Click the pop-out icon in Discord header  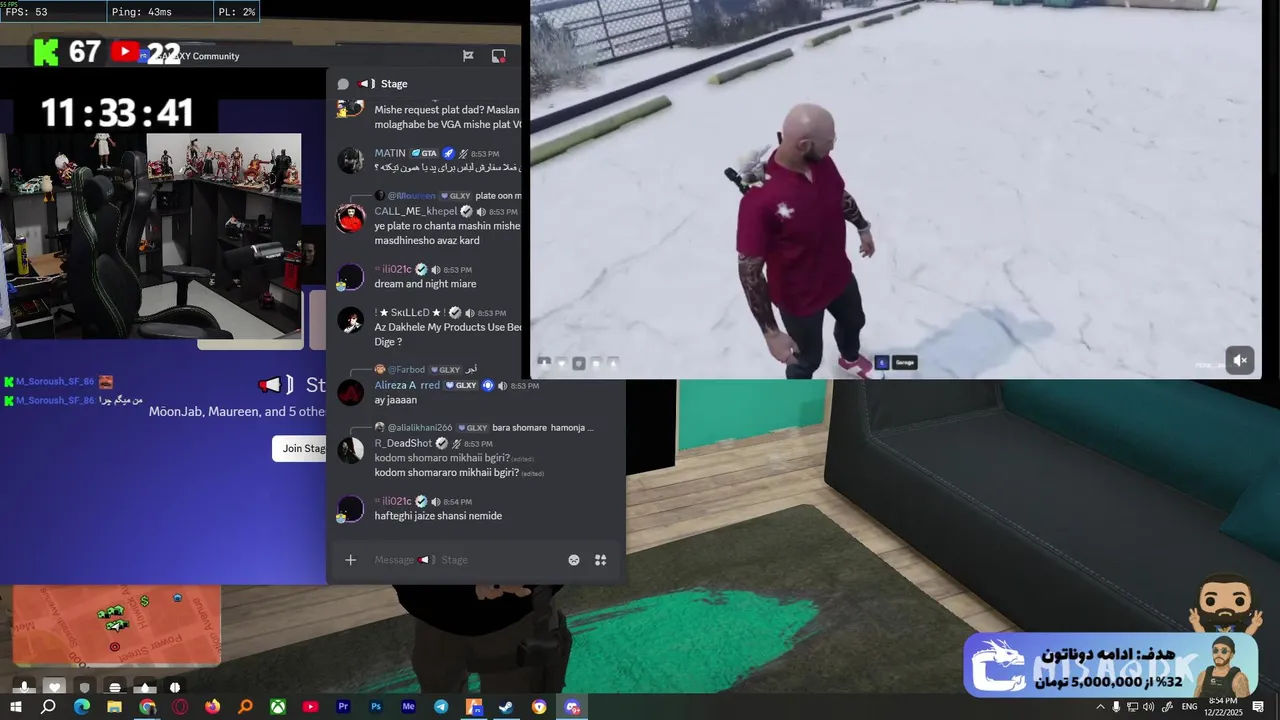pos(498,56)
